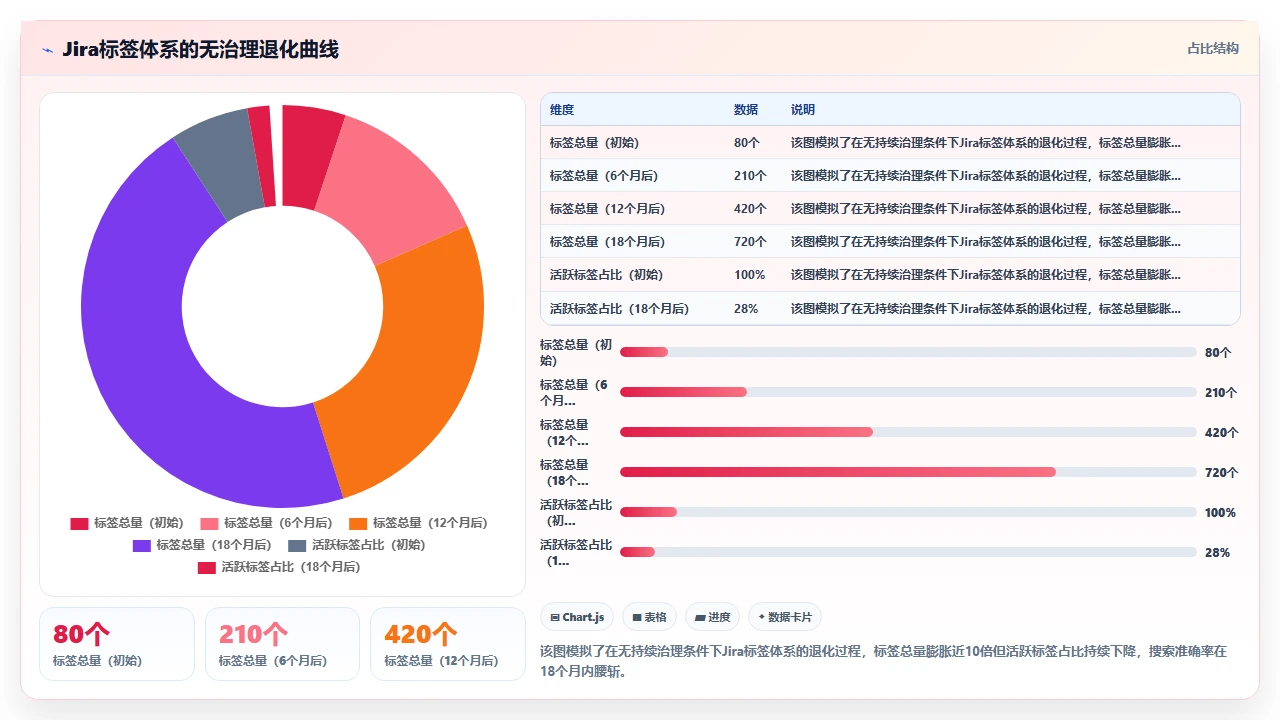
Task: Select the 表格 tag chip
Action: [649, 617]
